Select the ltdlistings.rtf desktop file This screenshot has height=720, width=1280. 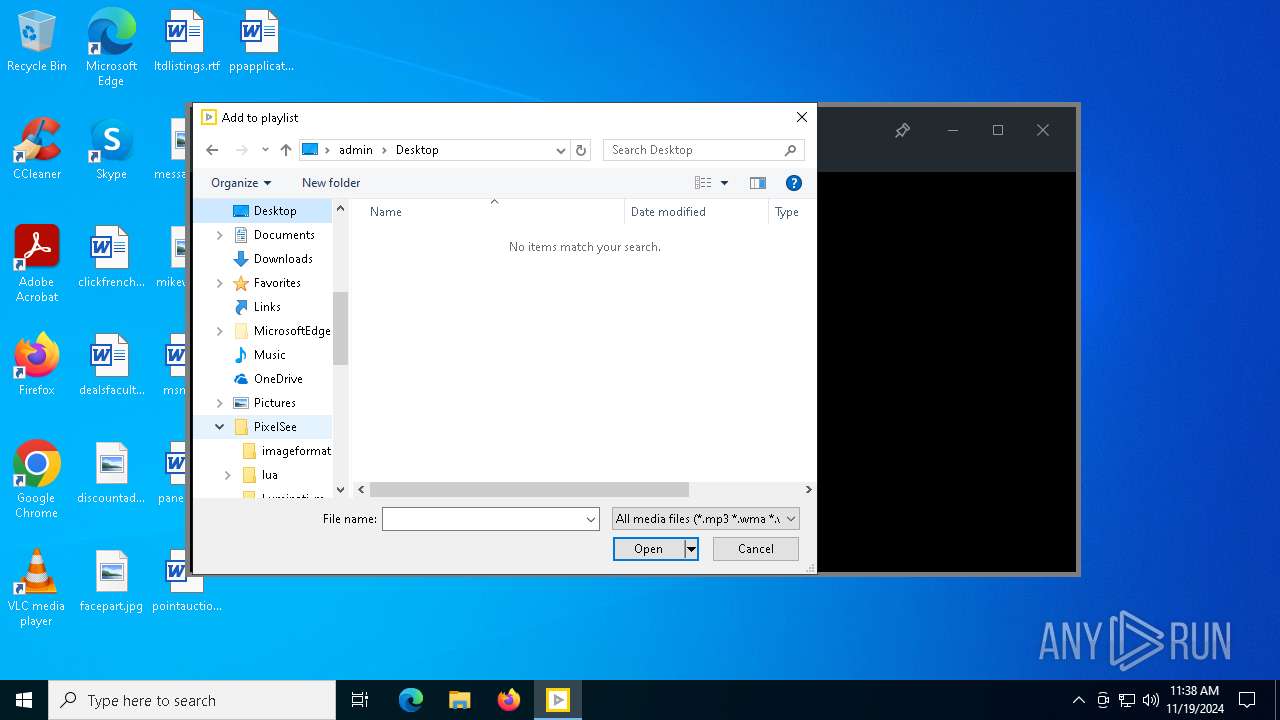[186, 42]
